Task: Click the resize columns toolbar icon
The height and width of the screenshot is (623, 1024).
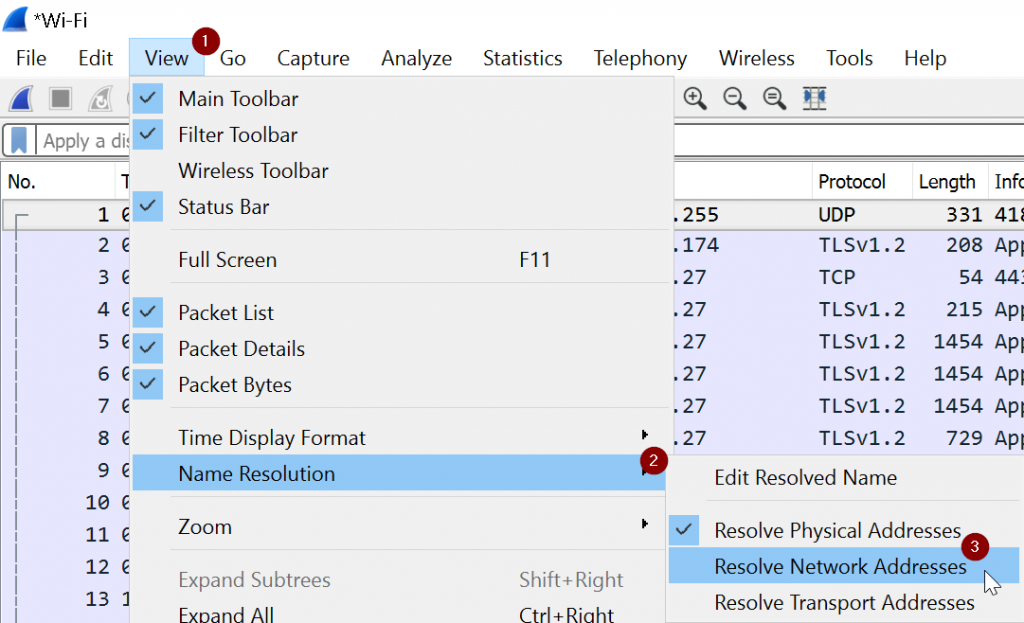Action: coord(814,99)
